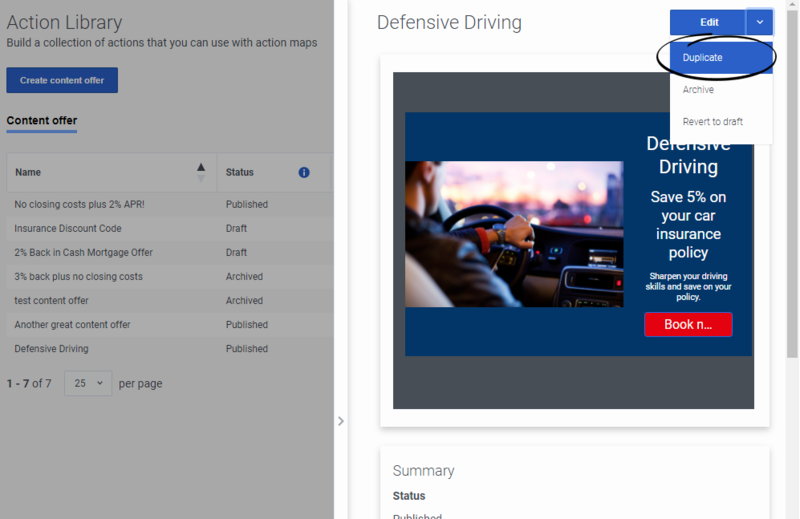Click the Save 5% on your car insurance text

click(x=688, y=225)
